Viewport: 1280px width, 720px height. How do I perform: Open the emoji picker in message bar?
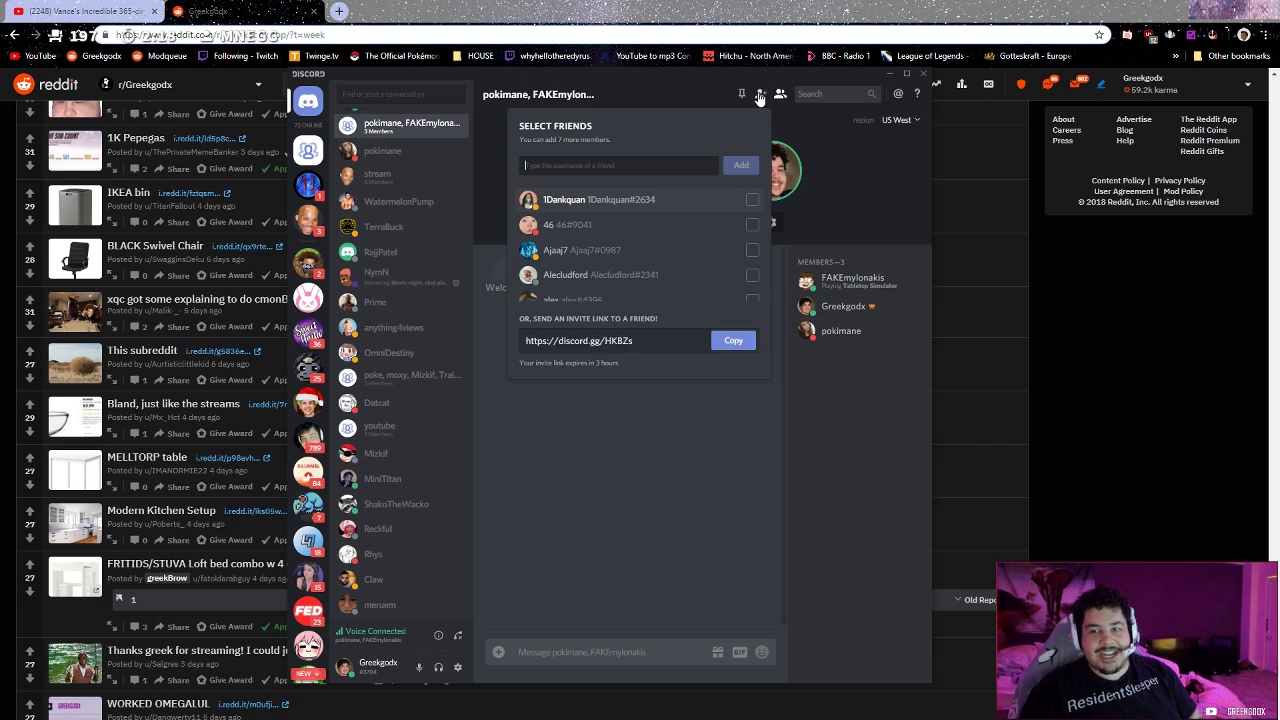coord(762,652)
